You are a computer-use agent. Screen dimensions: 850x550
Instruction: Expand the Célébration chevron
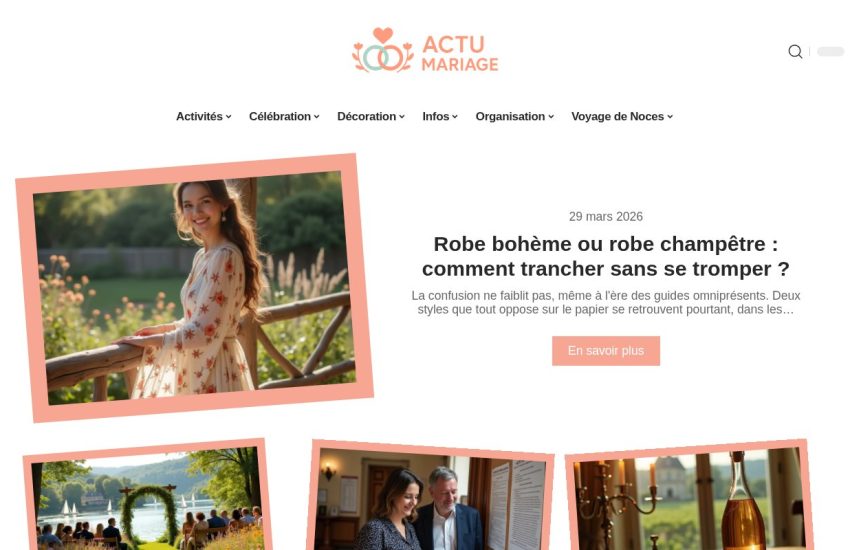pyautogui.click(x=317, y=117)
